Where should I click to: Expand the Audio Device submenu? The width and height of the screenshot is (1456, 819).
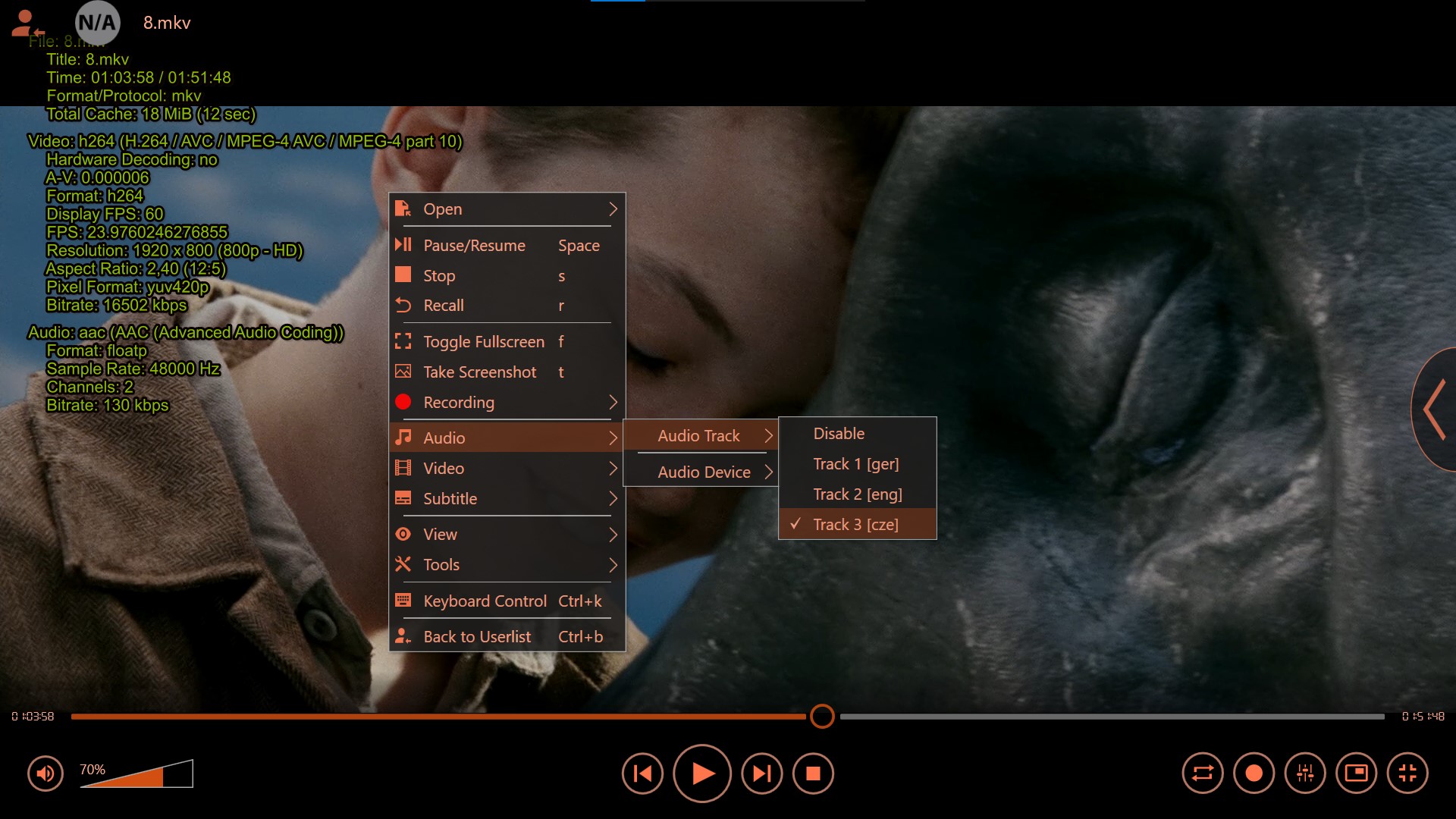(704, 472)
